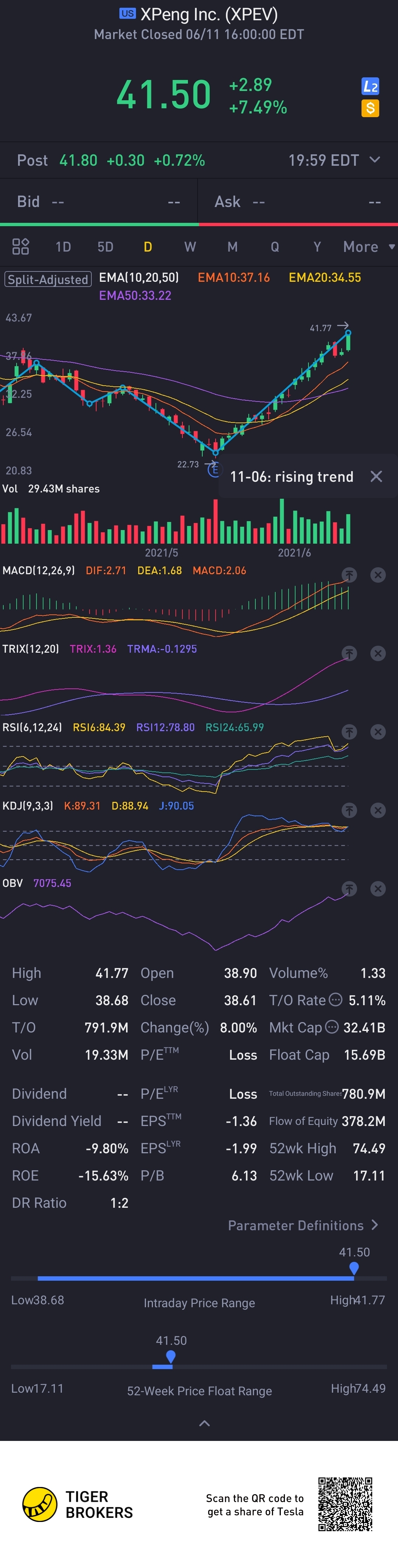Collapse the stock details section

point(205,1423)
